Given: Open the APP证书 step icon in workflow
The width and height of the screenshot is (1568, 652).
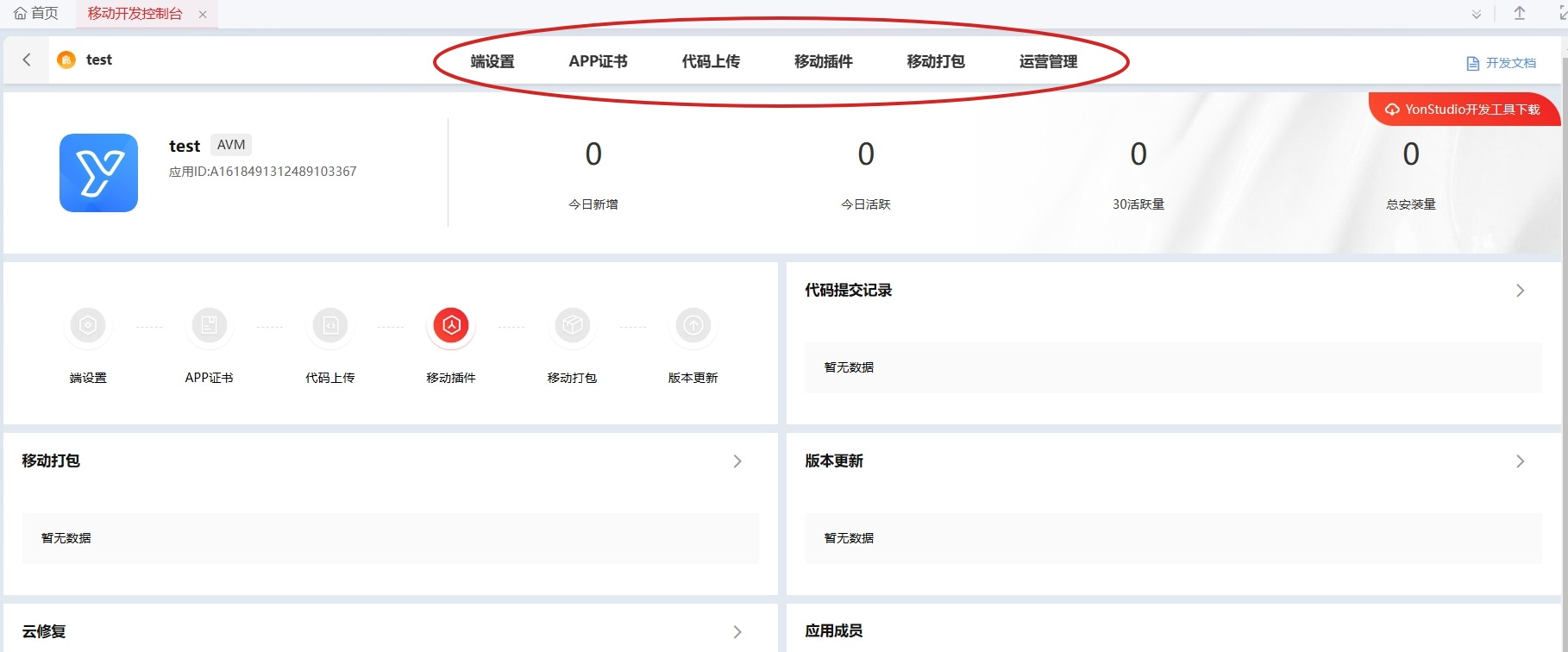Looking at the screenshot, I should [x=209, y=326].
